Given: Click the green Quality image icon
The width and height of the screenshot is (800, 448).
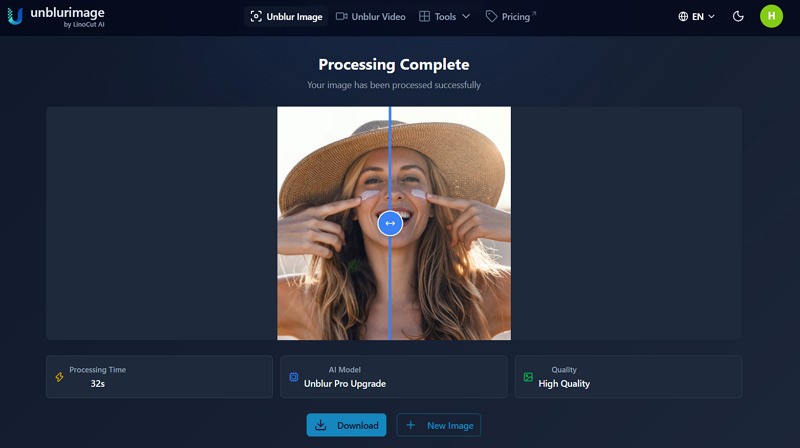Looking at the screenshot, I should (x=528, y=377).
